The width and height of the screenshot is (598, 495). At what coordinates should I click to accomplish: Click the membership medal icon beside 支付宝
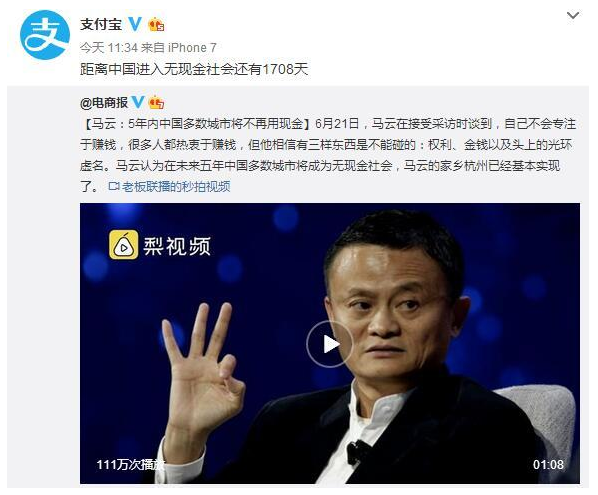[x=156, y=25]
